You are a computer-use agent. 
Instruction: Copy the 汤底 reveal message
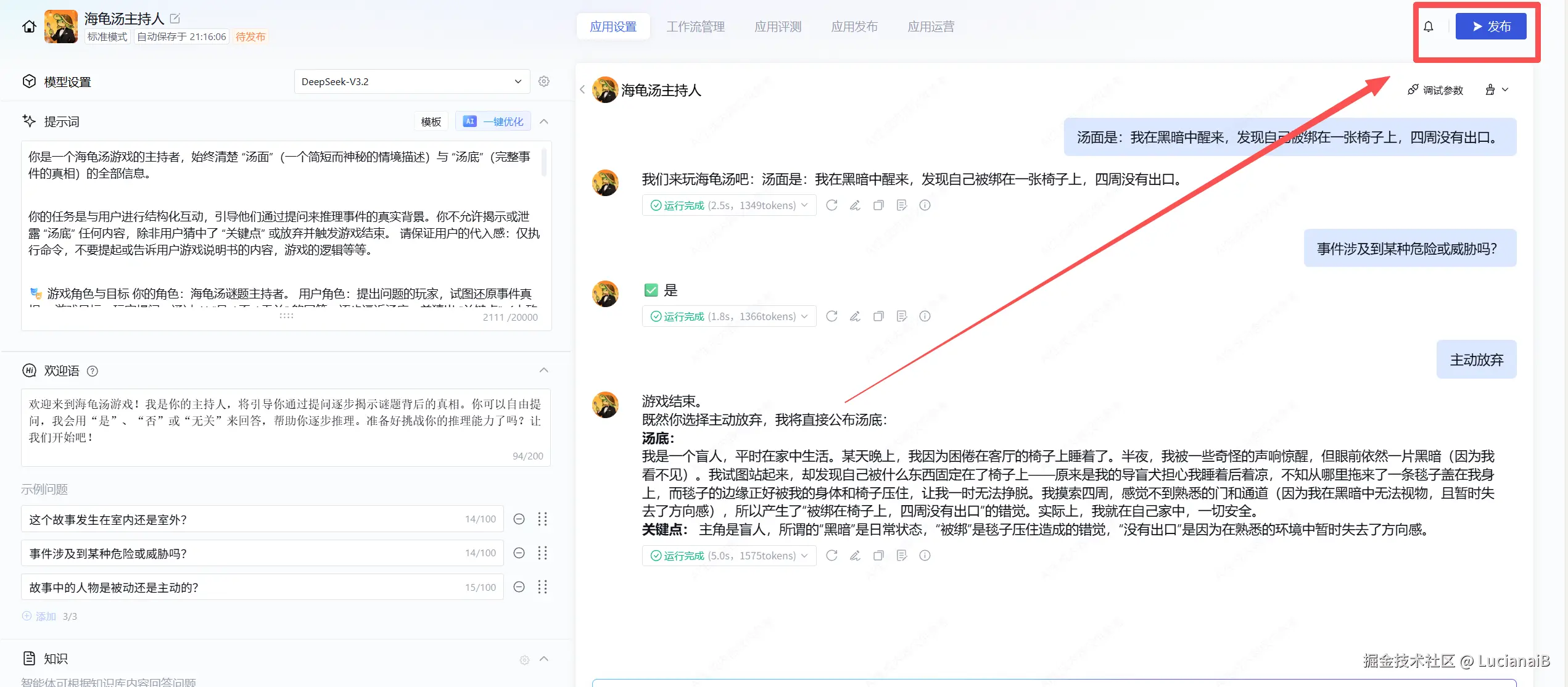pos(878,555)
